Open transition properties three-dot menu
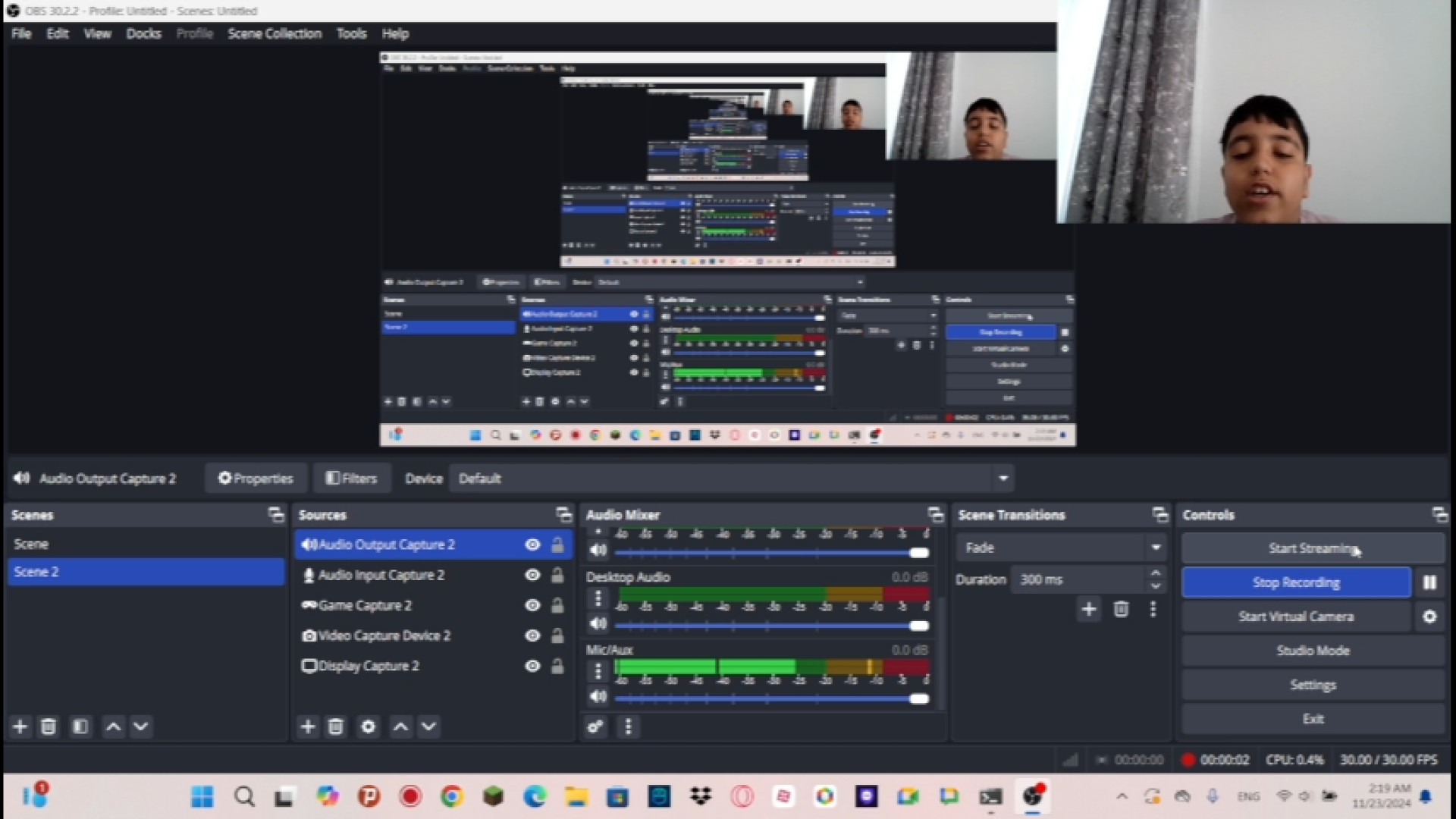The height and width of the screenshot is (819, 1456). (1153, 609)
